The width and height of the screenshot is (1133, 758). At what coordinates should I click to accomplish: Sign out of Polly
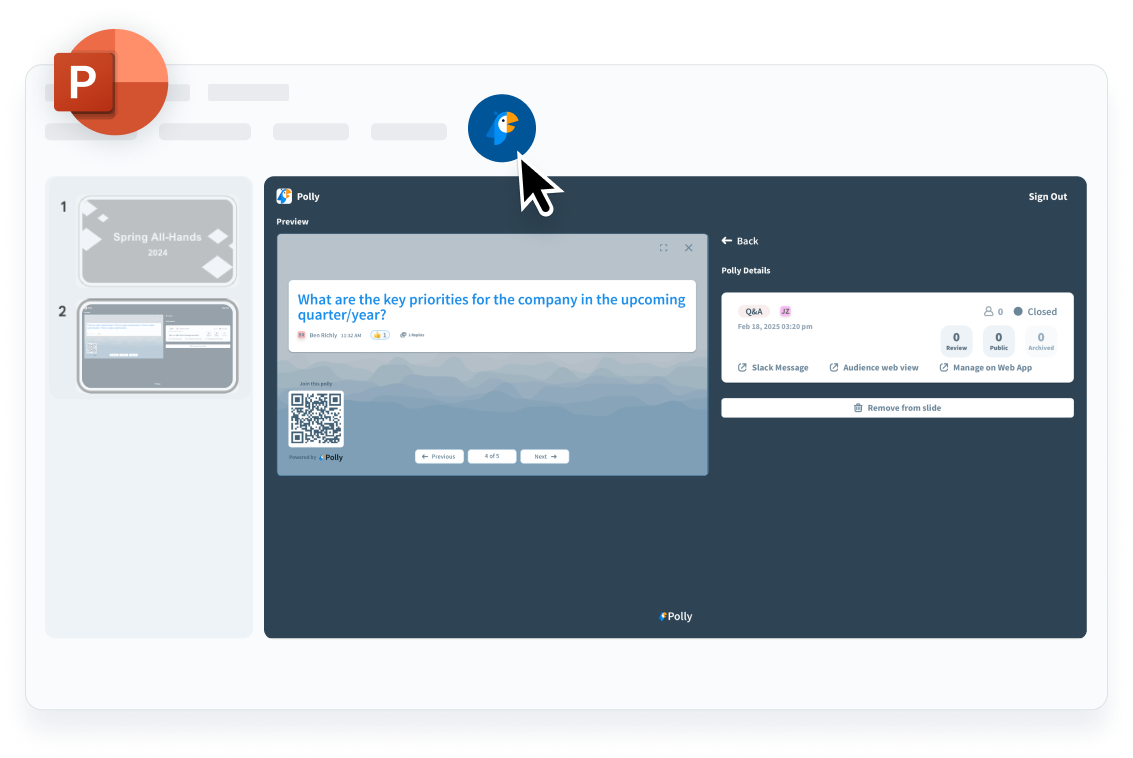pyautogui.click(x=1047, y=197)
